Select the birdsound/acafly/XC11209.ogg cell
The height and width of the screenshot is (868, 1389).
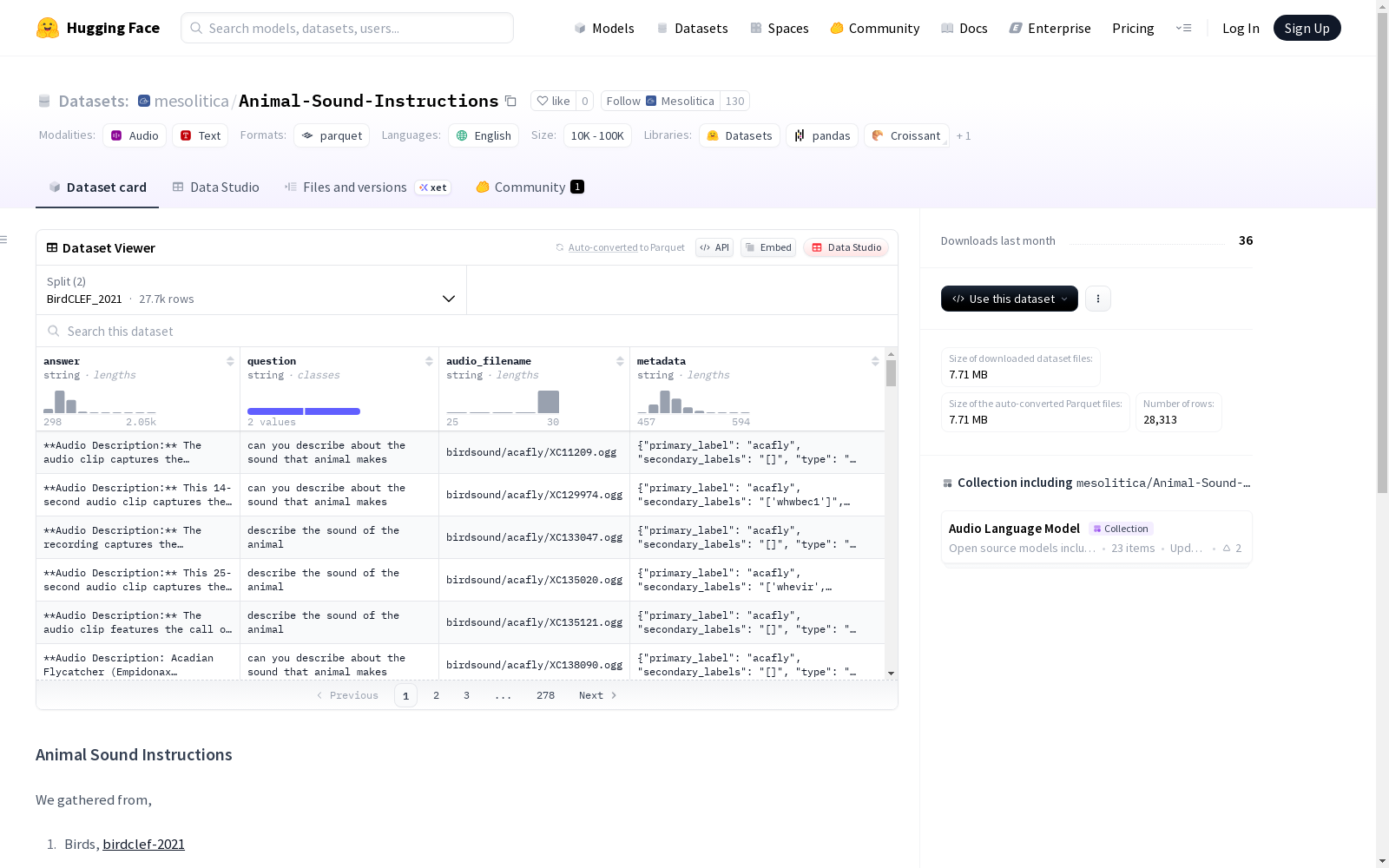[x=534, y=452]
